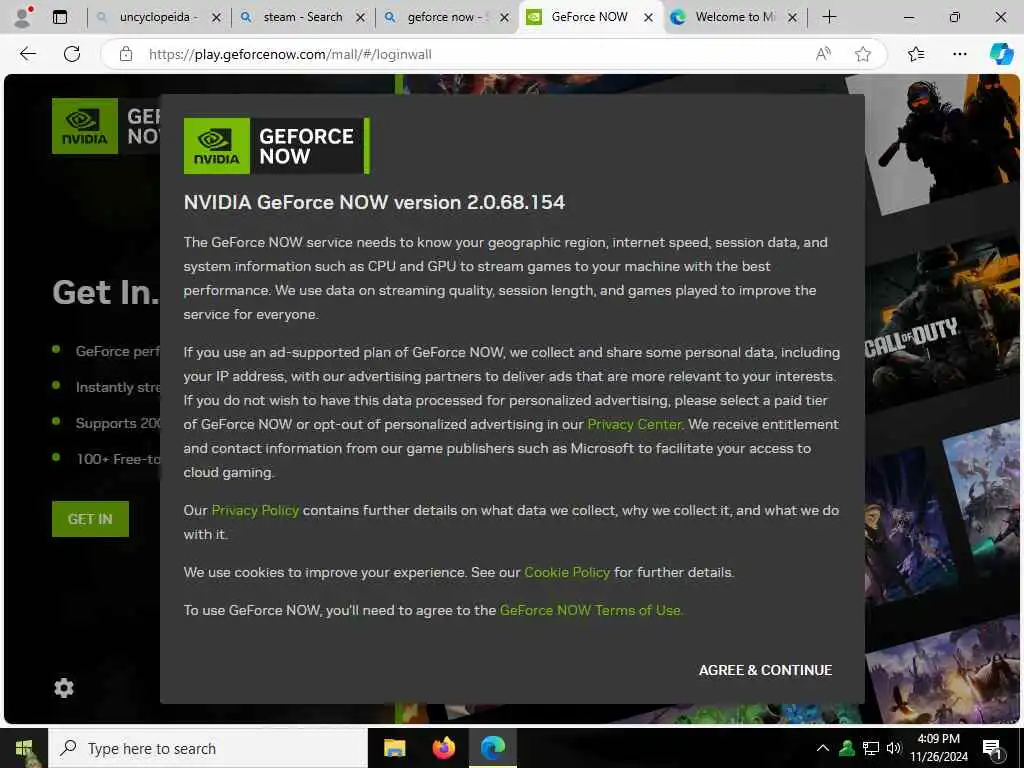Open File Explorer from the taskbar
The image size is (1024, 768).
click(394, 748)
